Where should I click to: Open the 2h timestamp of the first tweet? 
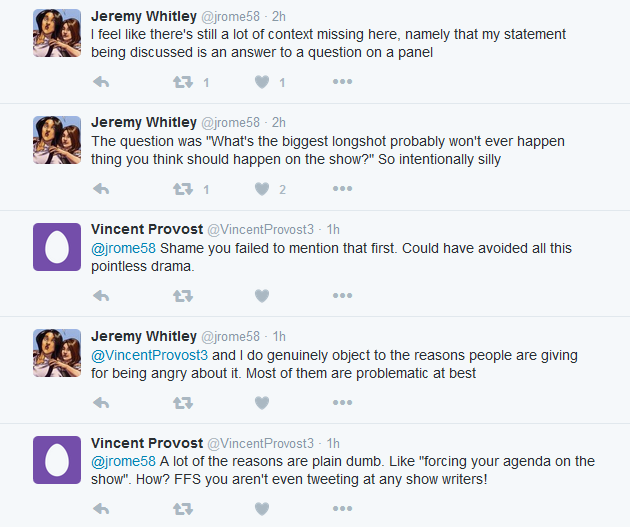(x=279, y=16)
